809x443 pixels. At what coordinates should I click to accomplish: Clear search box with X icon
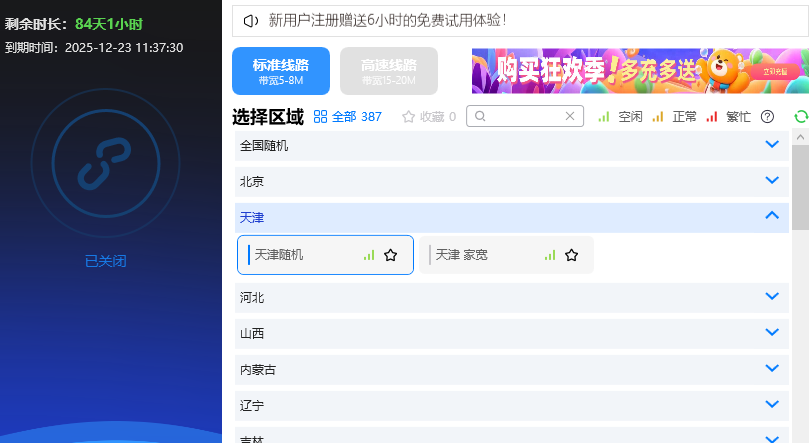570,117
